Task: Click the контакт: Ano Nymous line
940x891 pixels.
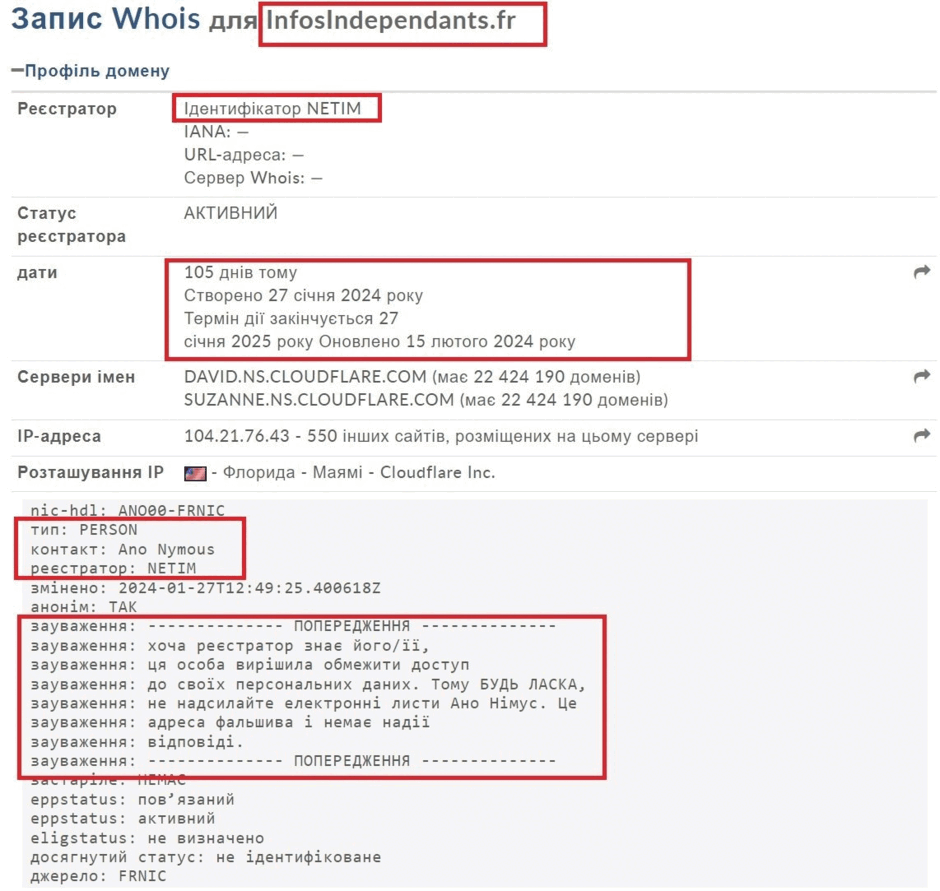Action: (x=122, y=549)
